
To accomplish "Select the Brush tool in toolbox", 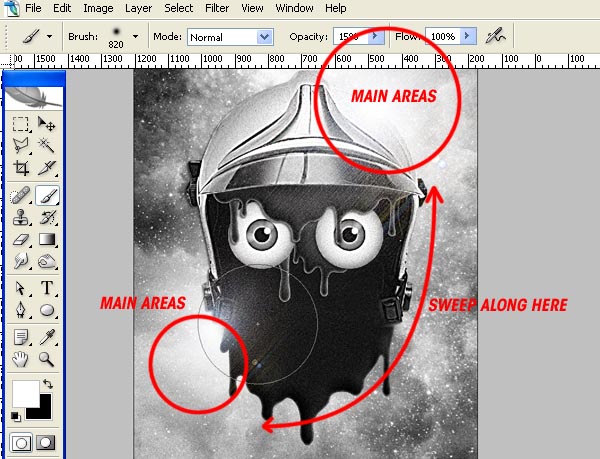I will click(47, 195).
